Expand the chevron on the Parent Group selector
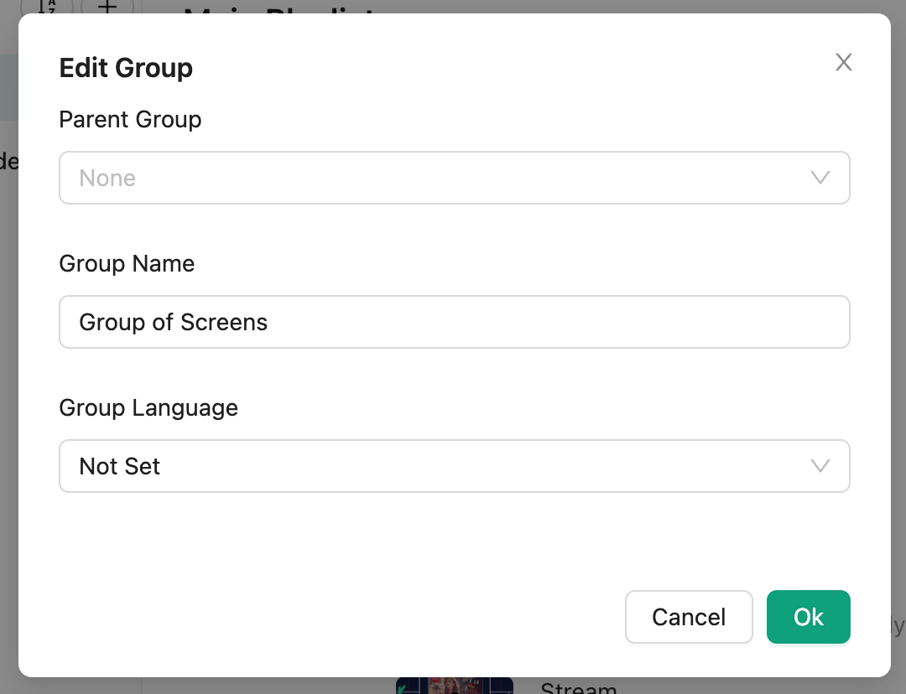The height and width of the screenshot is (694, 906). click(820, 177)
